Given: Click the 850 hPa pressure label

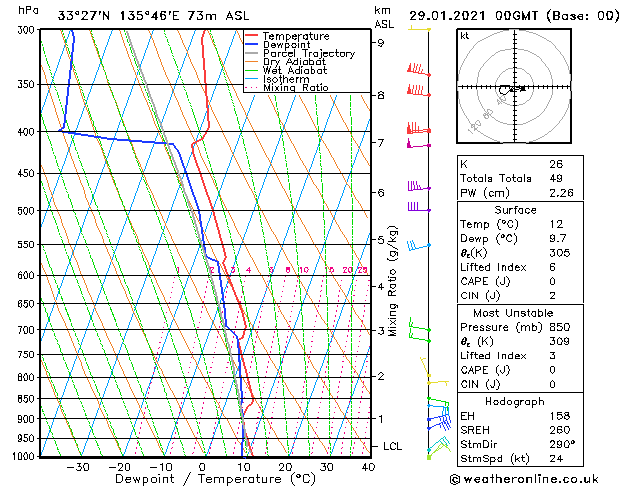Looking at the screenshot, I should 28,399.
